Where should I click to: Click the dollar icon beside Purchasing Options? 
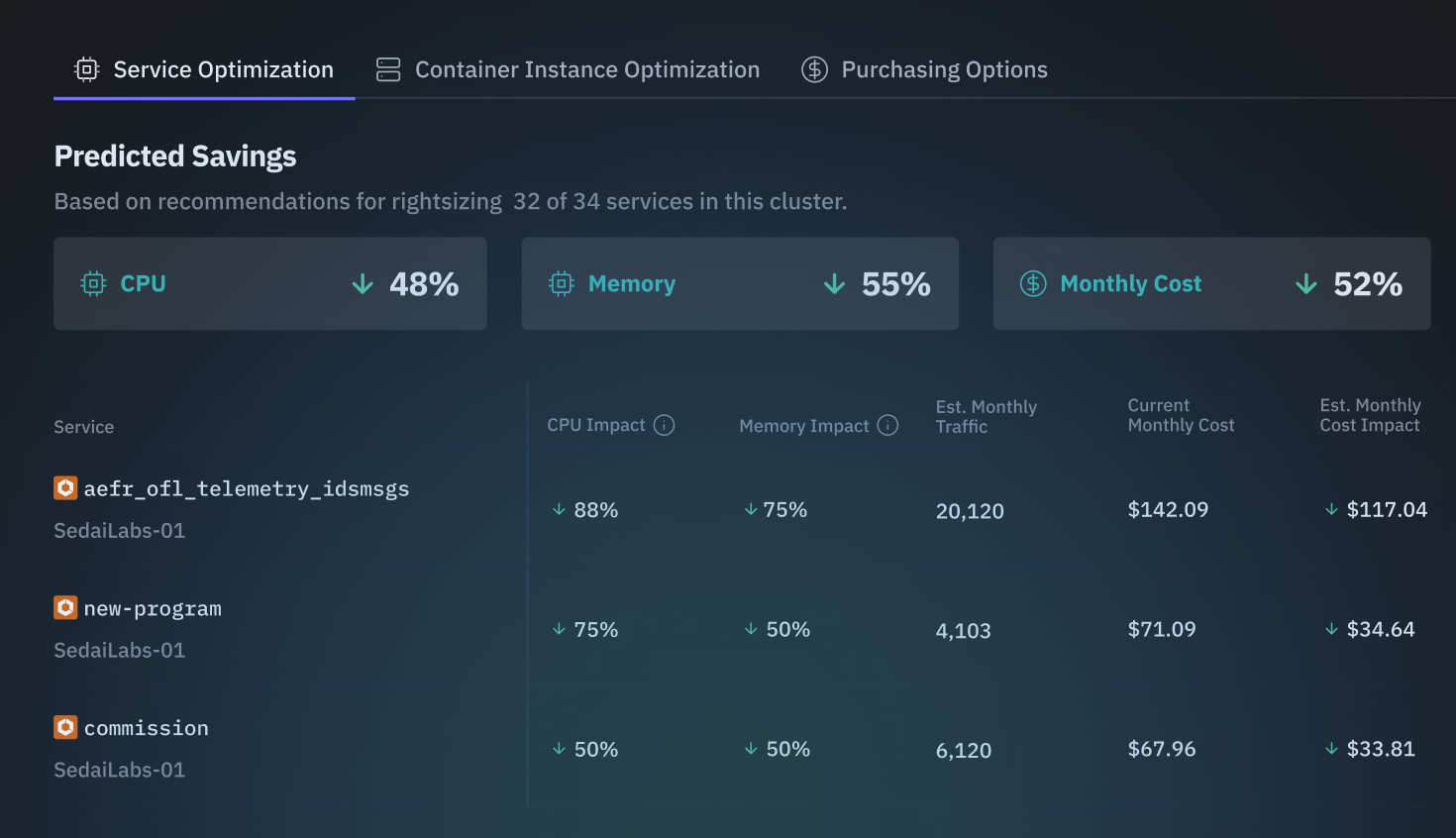[x=814, y=69]
